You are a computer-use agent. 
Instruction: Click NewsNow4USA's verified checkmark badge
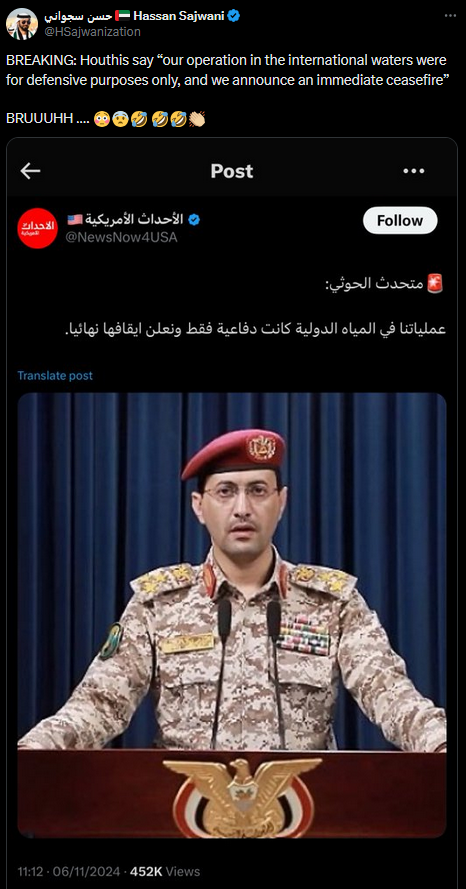pyautogui.click(x=194, y=219)
